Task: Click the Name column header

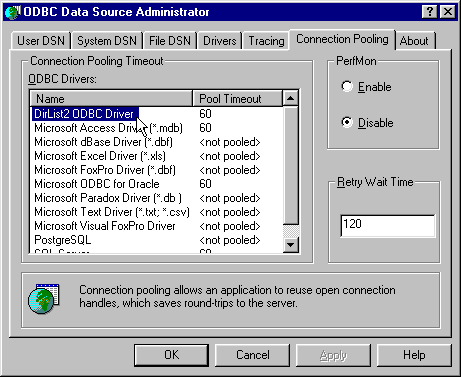Action: coord(111,98)
